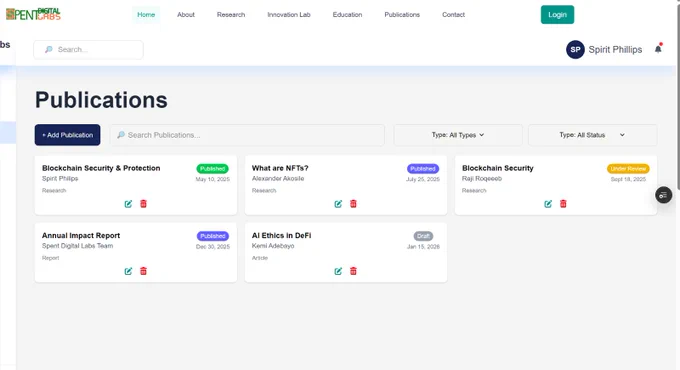Open the Contact nav item
680x370 pixels.
(x=453, y=15)
